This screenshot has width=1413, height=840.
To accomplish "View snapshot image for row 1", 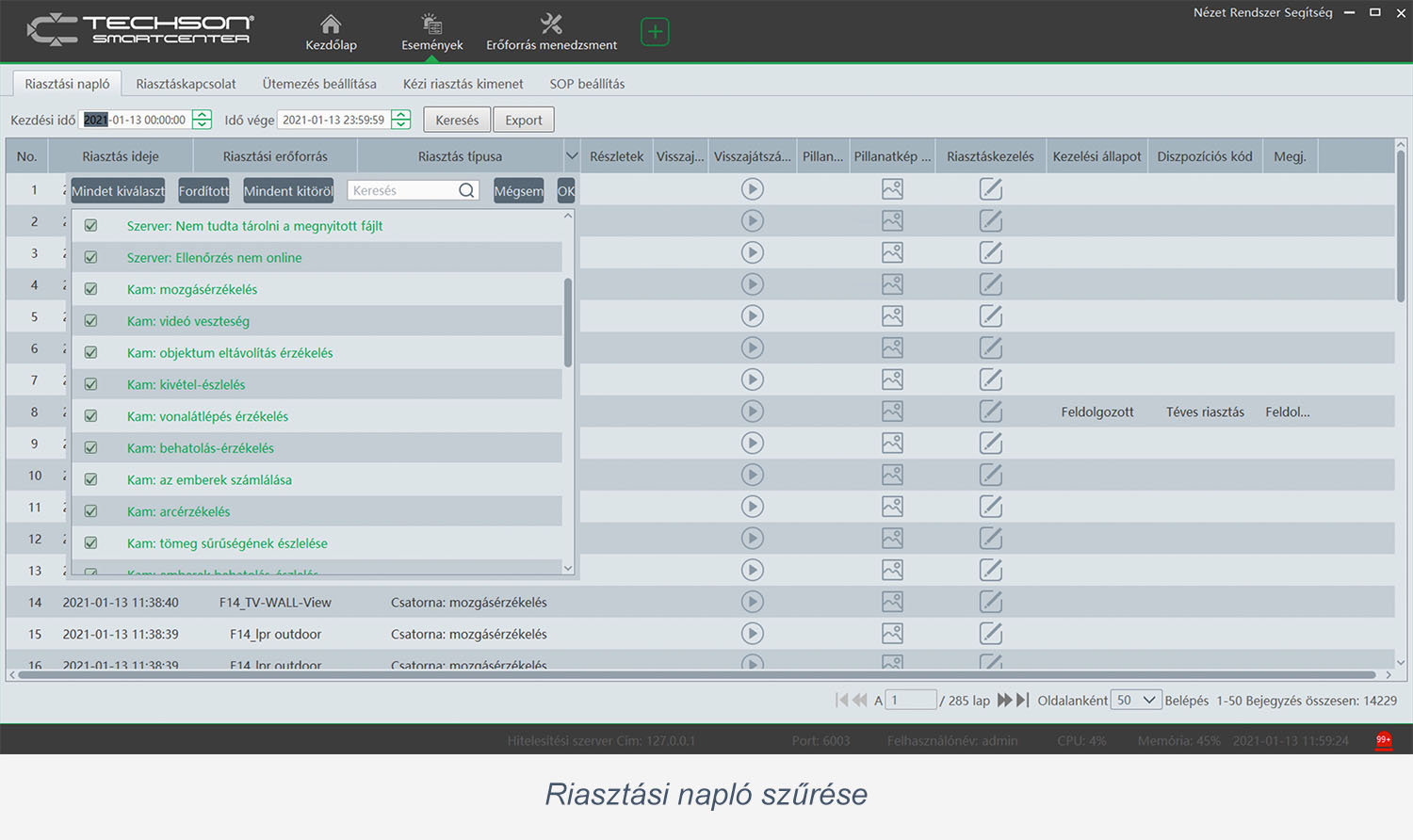I will (892, 189).
